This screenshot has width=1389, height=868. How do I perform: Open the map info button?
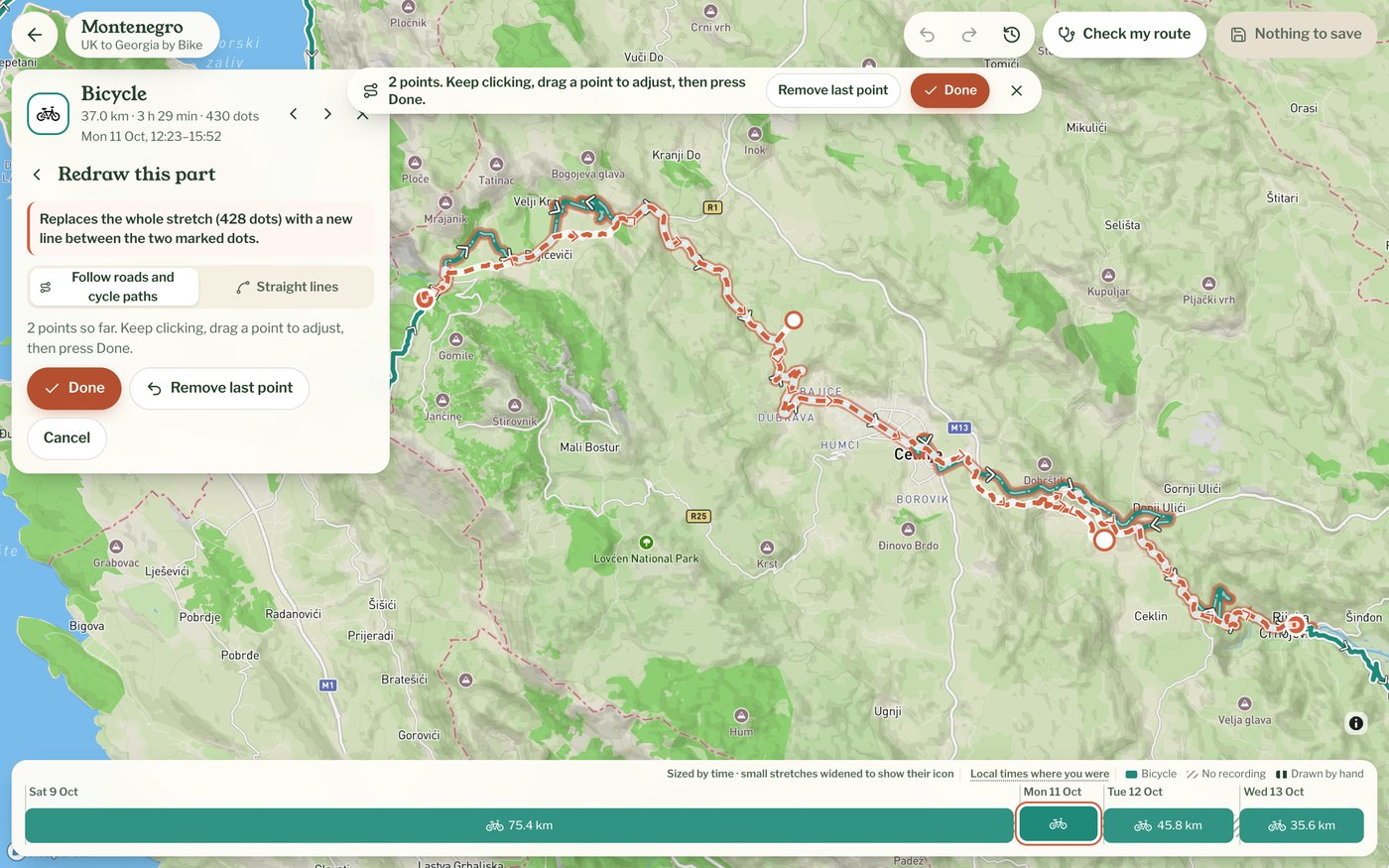[x=1356, y=723]
